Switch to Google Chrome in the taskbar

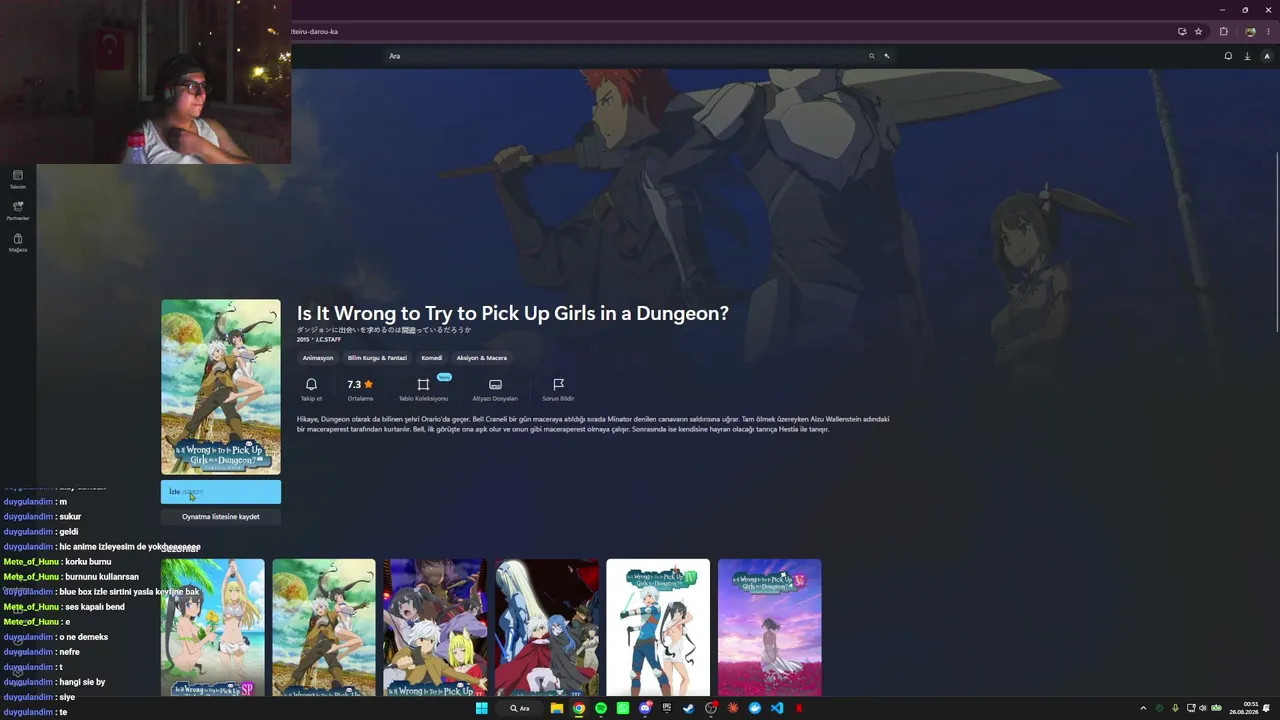pos(579,708)
